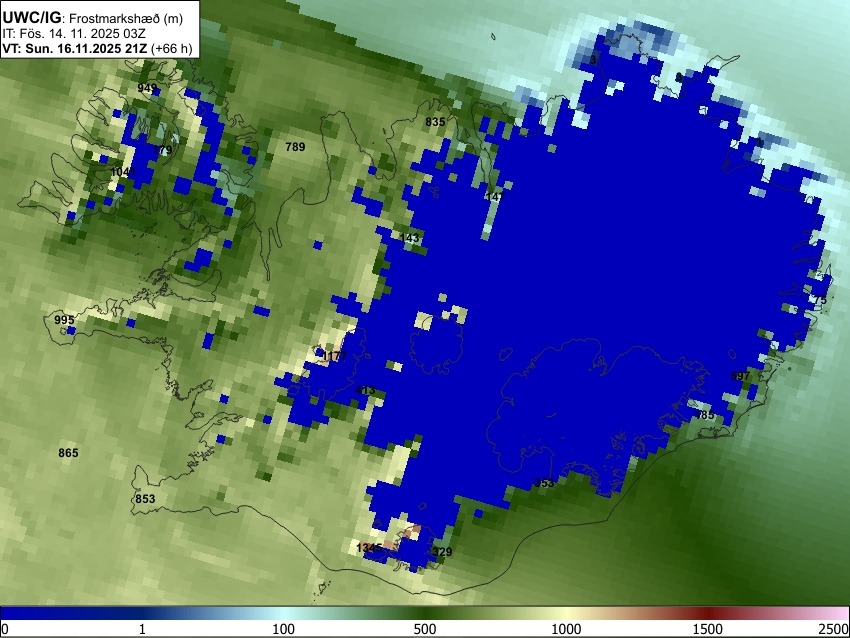Click the map value 1041
The width and height of the screenshot is (850, 638).
[x=123, y=172]
